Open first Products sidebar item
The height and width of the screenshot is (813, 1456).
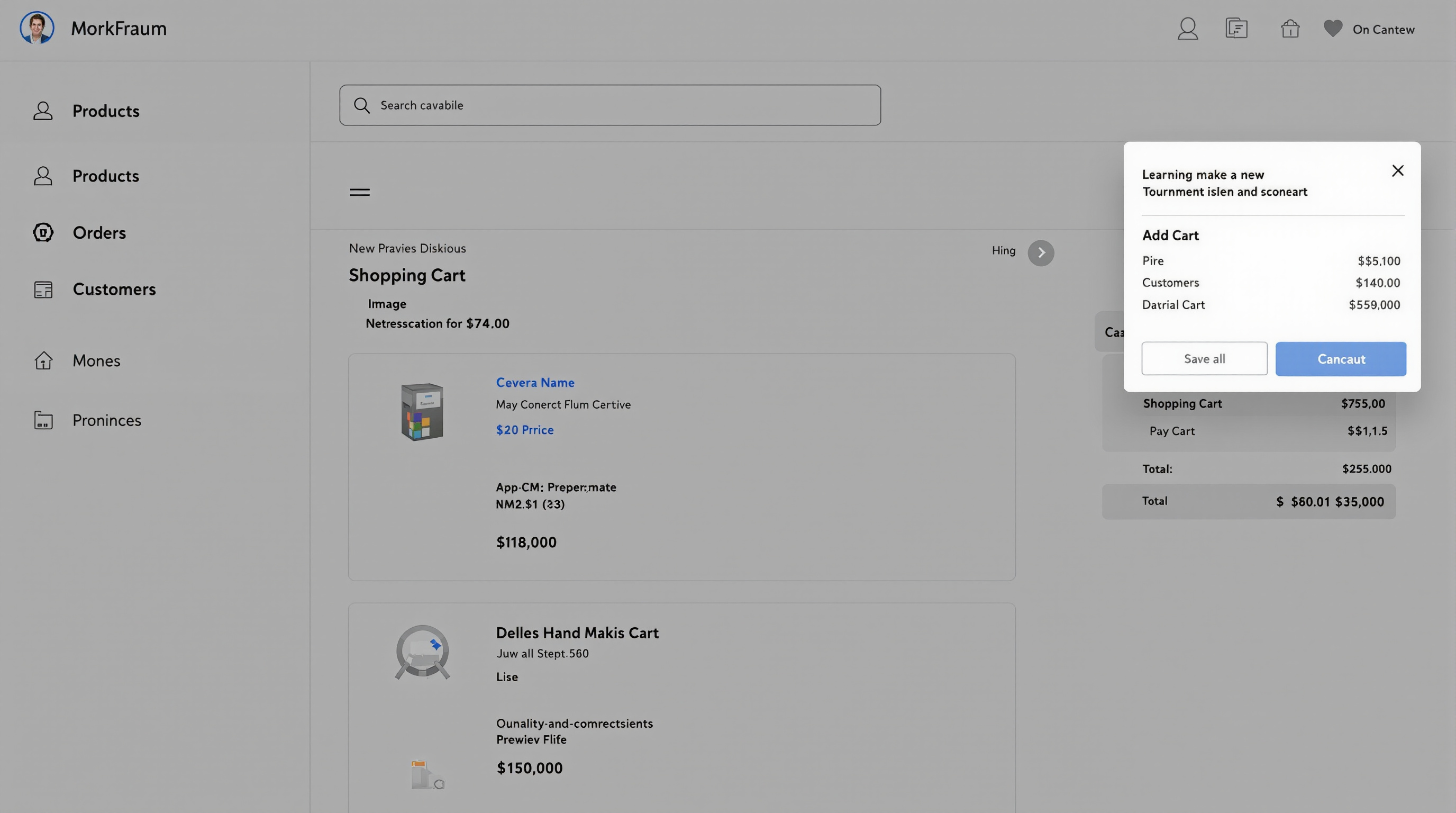[x=106, y=111]
